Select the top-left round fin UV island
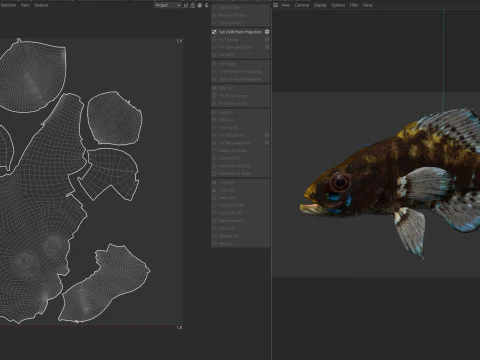 pyautogui.click(x=32, y=77)
